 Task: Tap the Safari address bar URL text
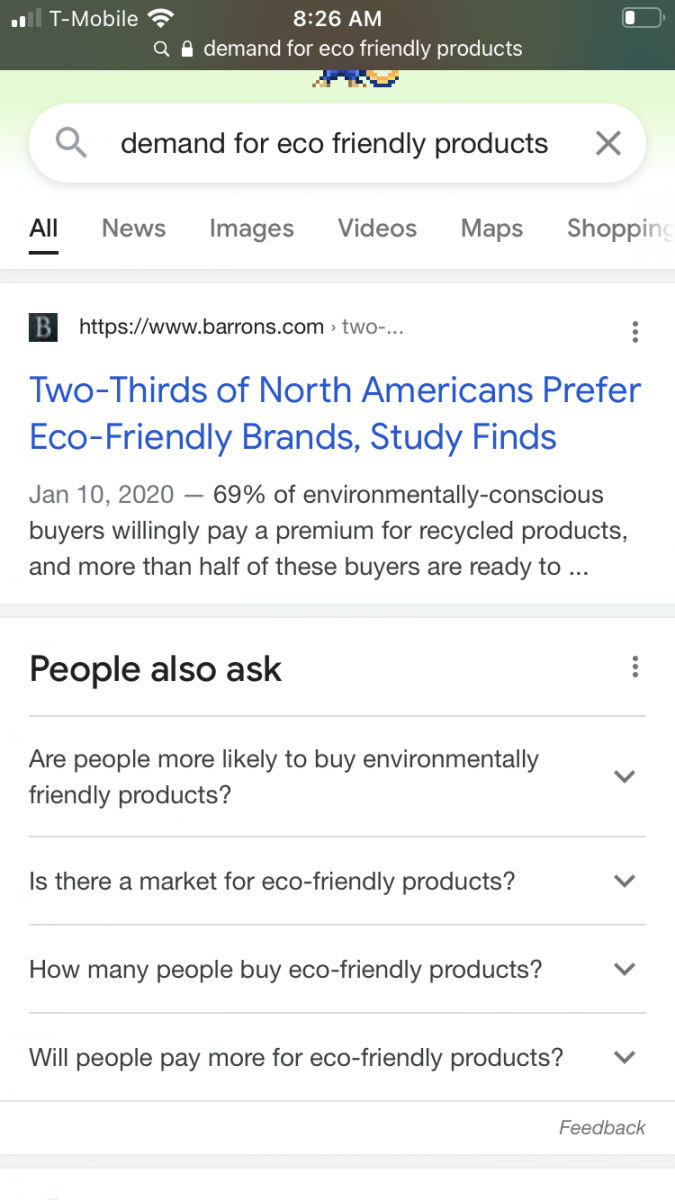[x=362, y=49]
